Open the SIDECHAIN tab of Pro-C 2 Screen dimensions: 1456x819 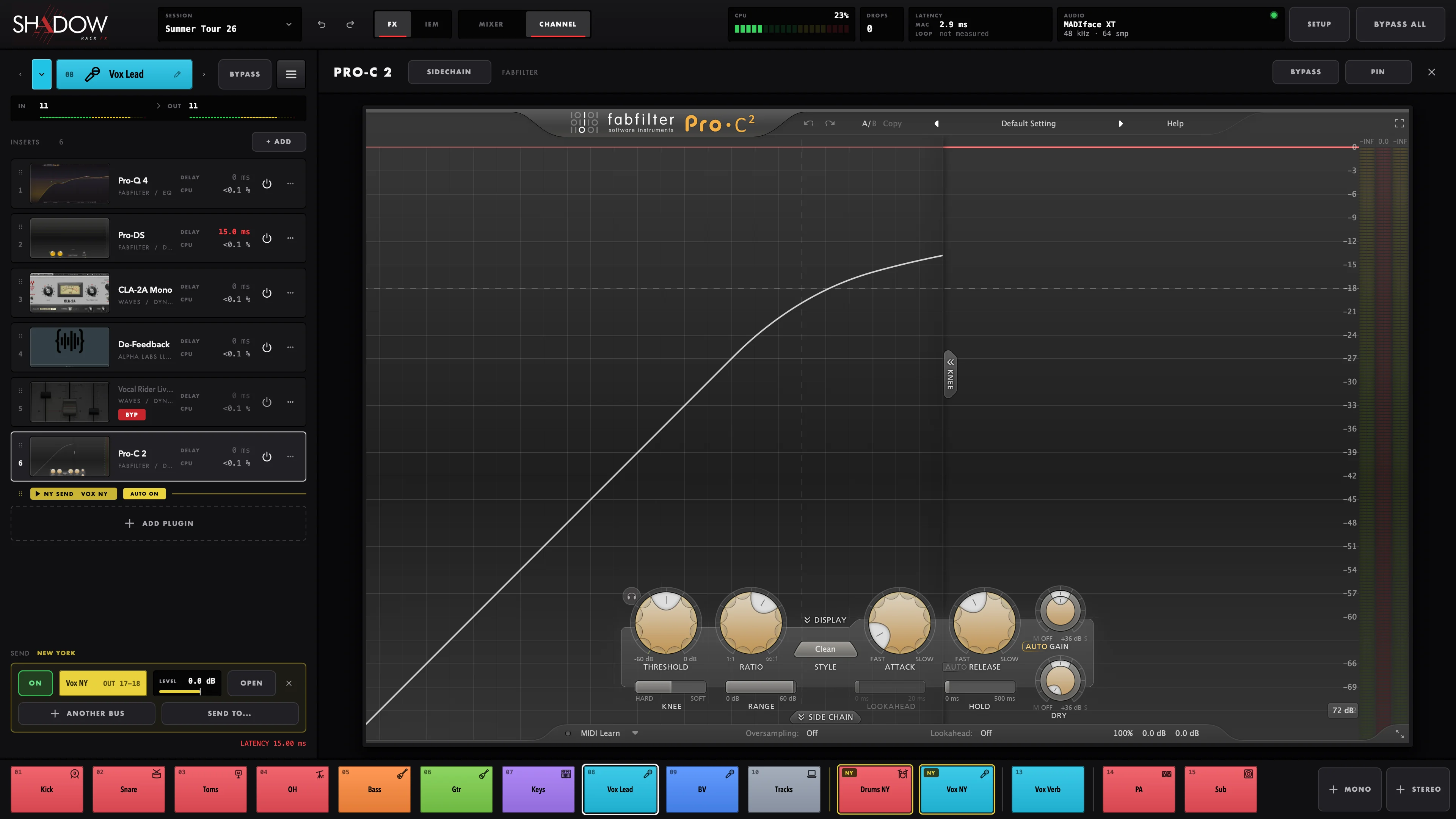(449, 72)
